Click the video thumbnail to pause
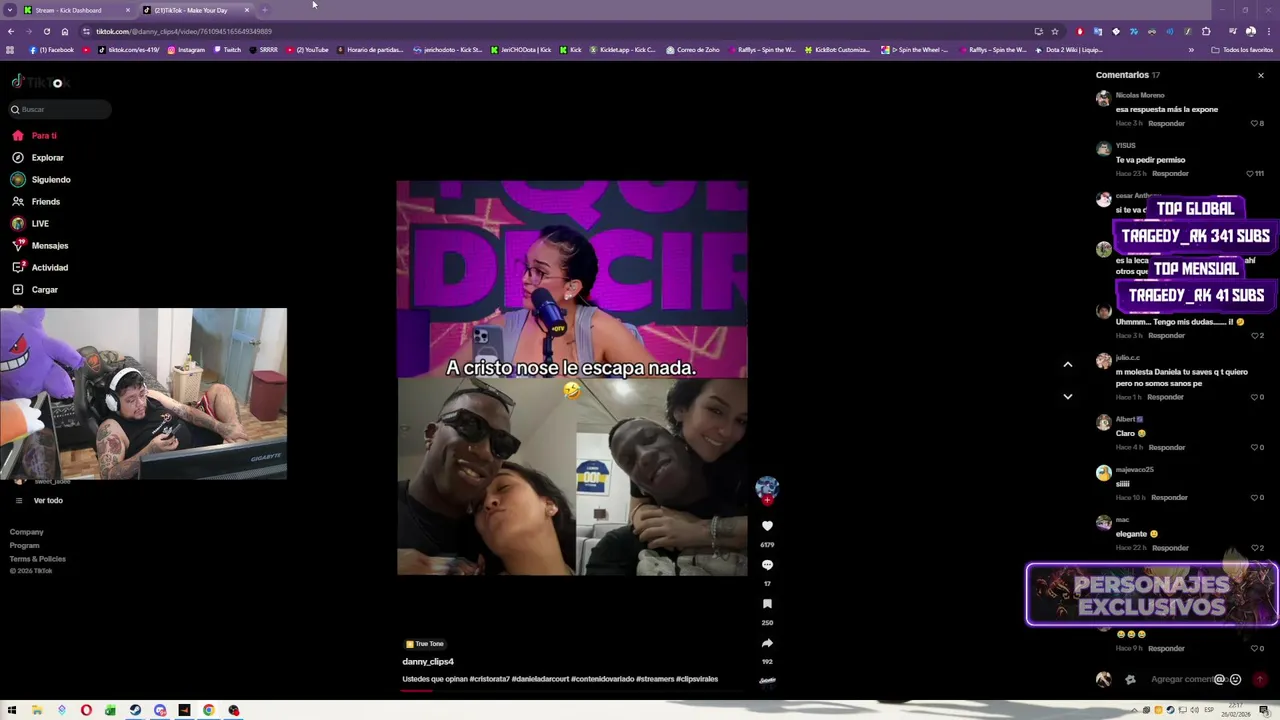 click(x=572, y=378)
